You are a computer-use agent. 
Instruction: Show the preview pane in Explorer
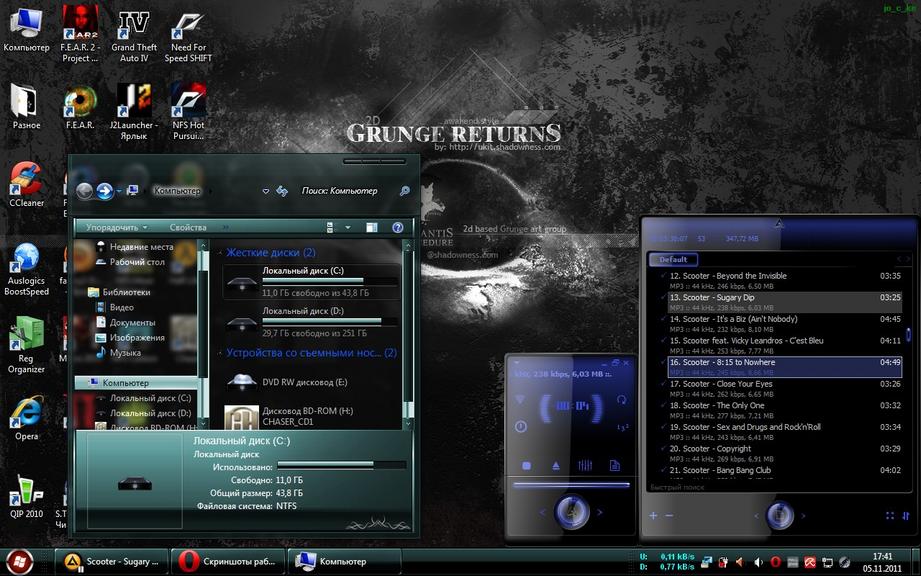click(x=372, y=228)
